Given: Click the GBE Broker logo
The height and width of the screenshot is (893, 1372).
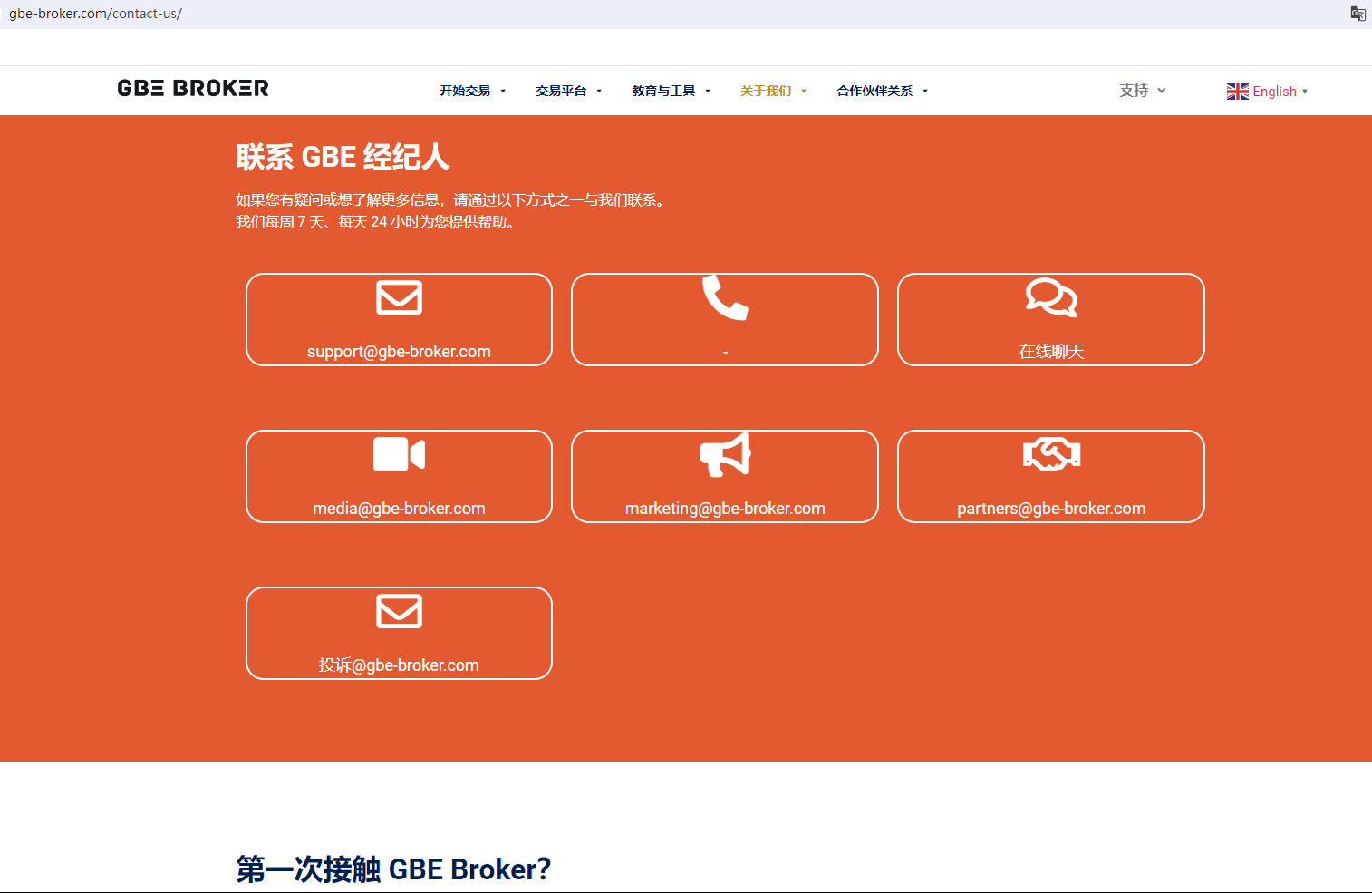Looking at the screenshot, I should [193, 88].
